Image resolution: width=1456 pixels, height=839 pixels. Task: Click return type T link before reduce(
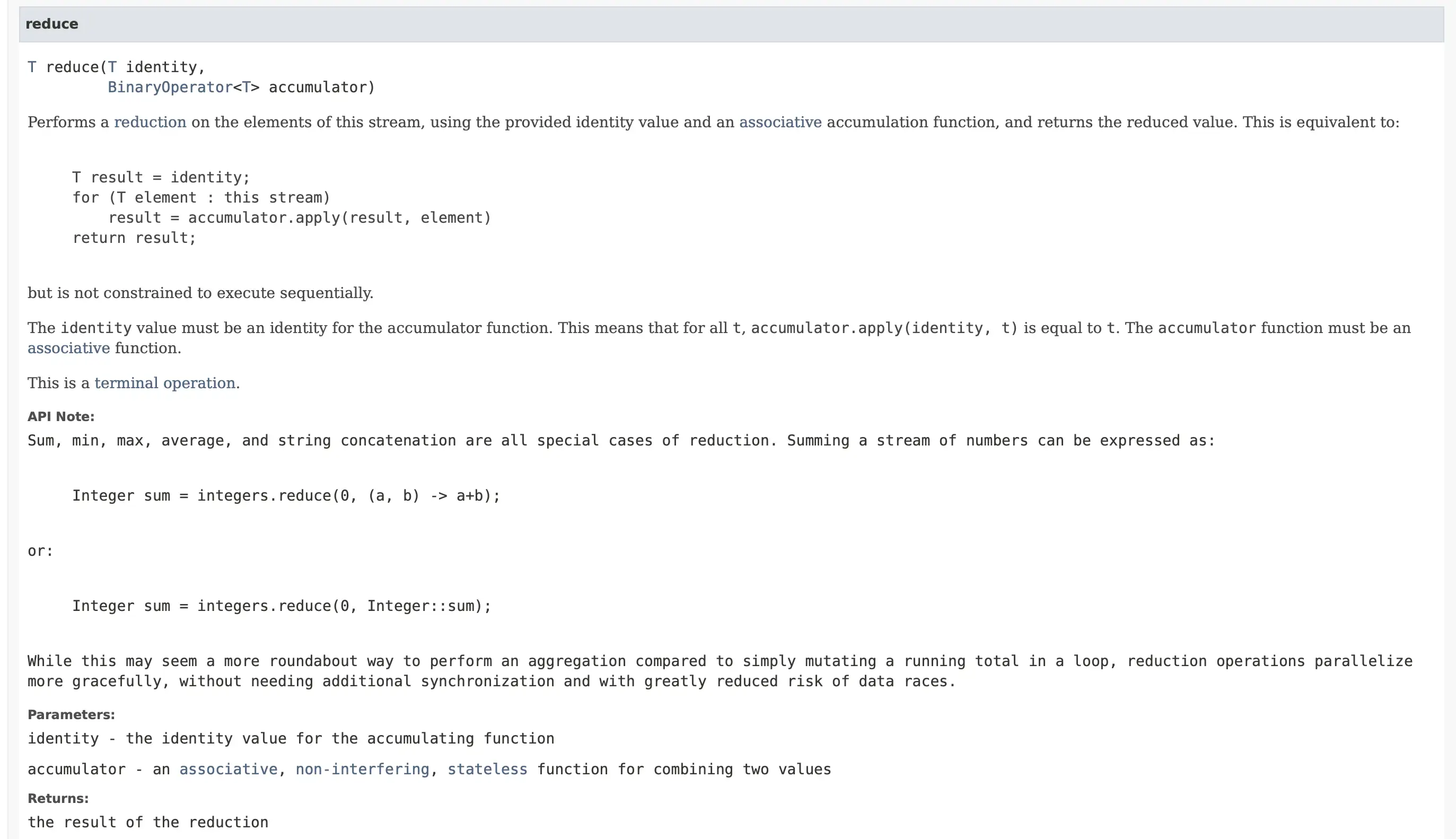pos(32,67)
